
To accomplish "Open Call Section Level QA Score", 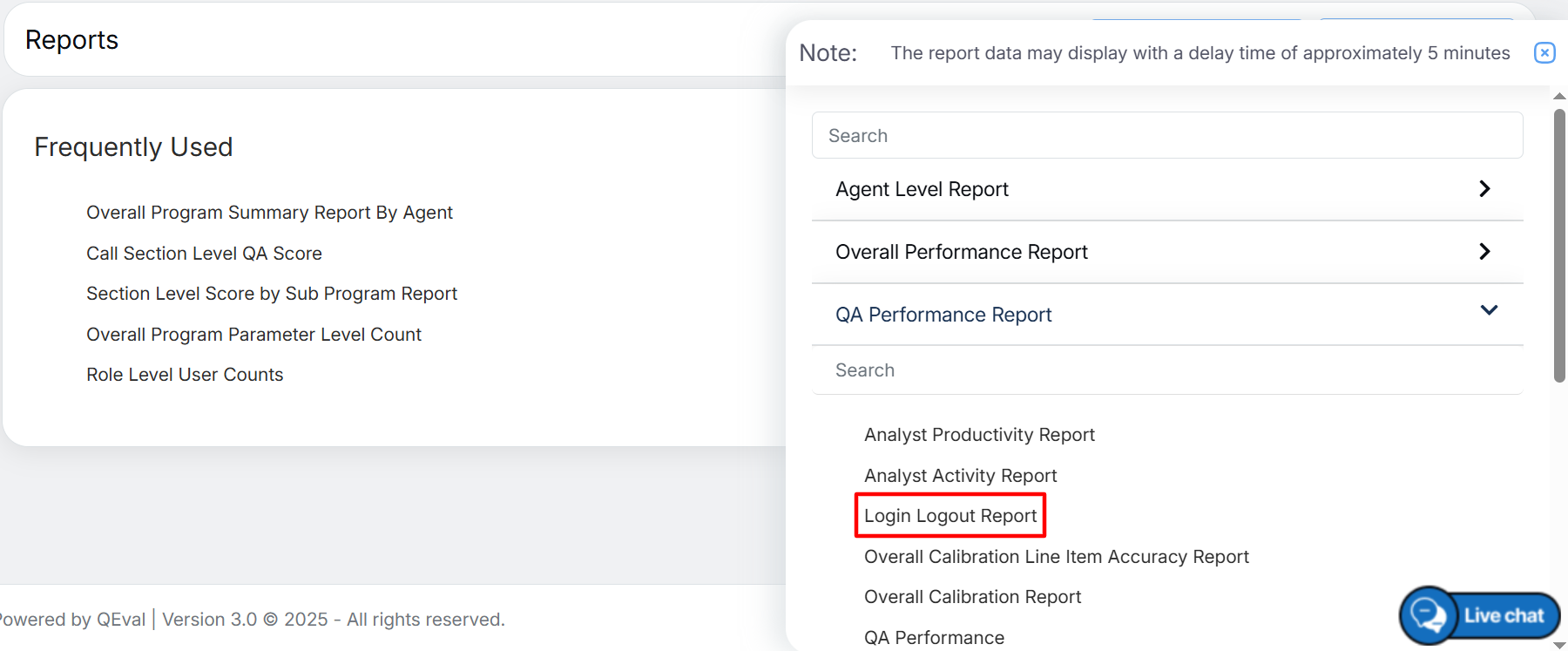I will [204, 254].
